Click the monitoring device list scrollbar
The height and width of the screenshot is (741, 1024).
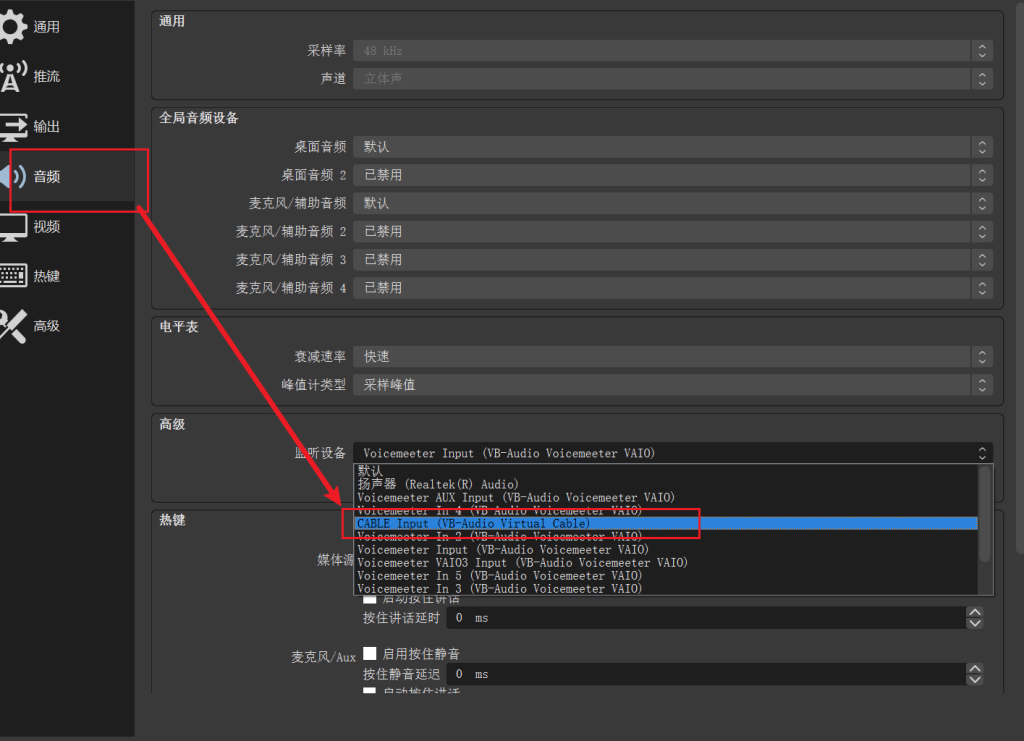click(x=985, y=514)
